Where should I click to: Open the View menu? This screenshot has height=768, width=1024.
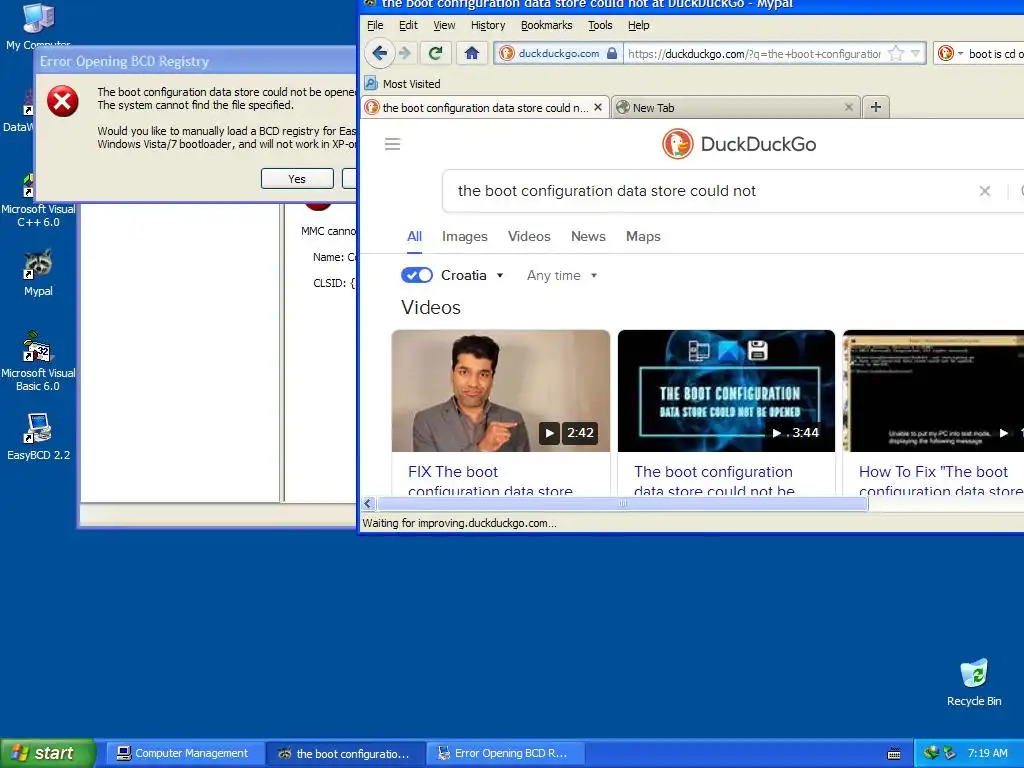pos(444,25)
